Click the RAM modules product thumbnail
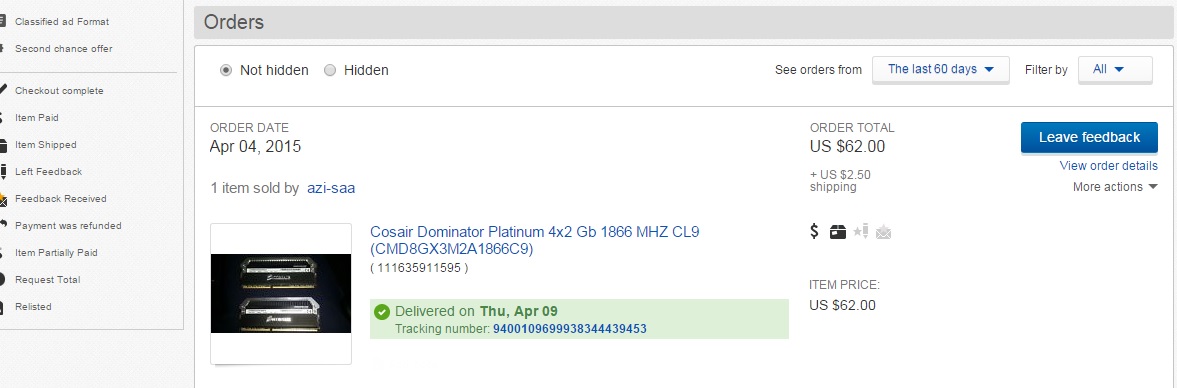This screenshot has height=388, width=1177. 281,293
